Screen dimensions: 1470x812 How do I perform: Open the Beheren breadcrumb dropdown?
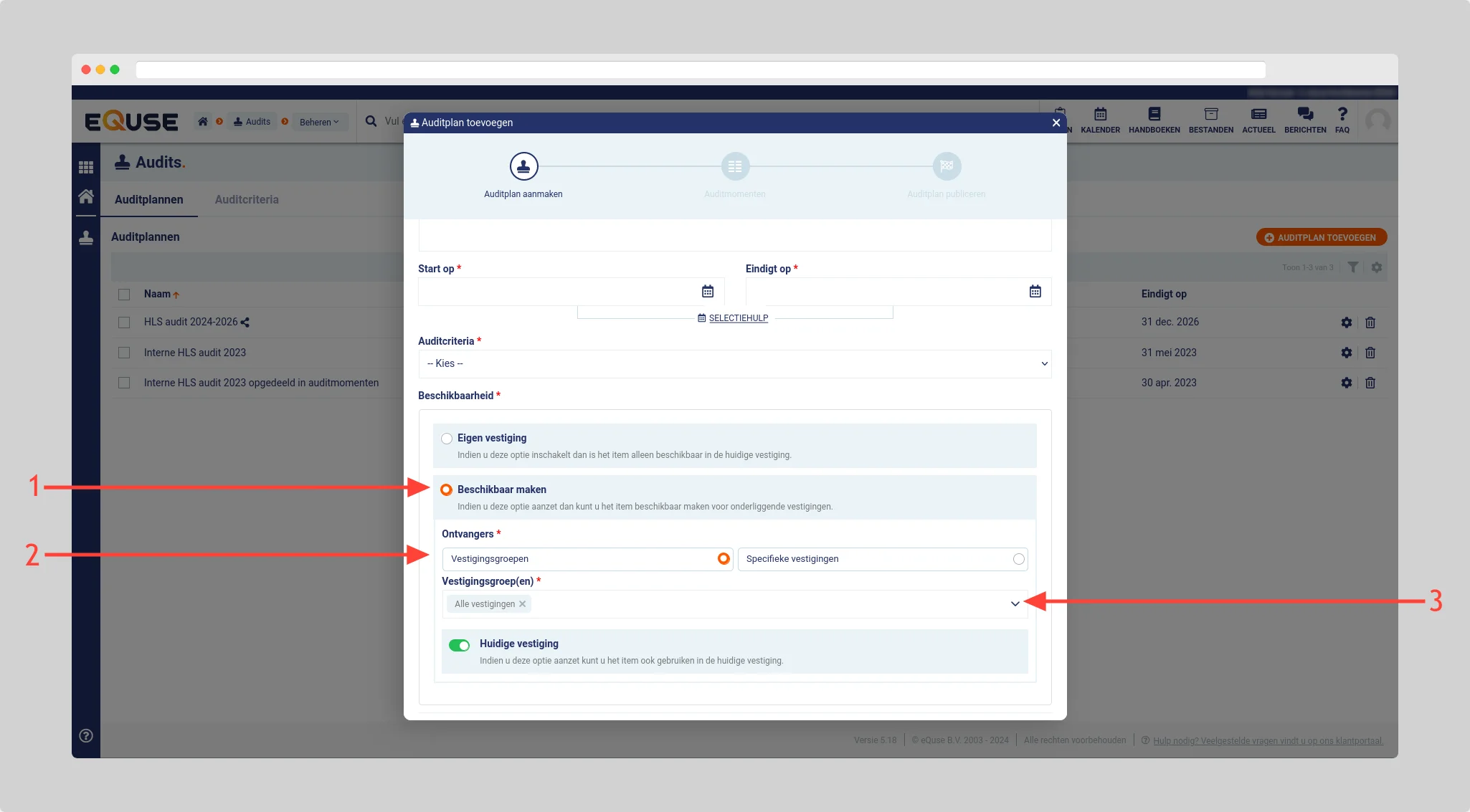(x=319, y=122)
